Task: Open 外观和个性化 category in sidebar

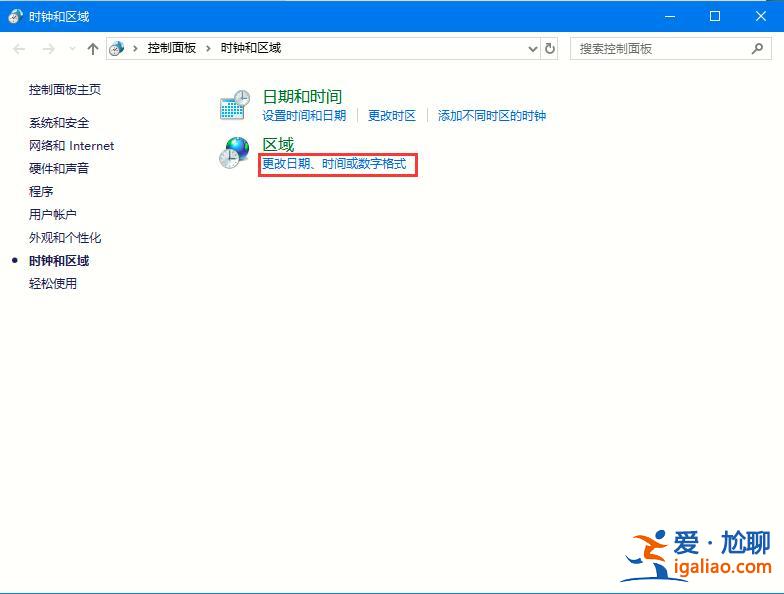Action: (x=65, y=238)
